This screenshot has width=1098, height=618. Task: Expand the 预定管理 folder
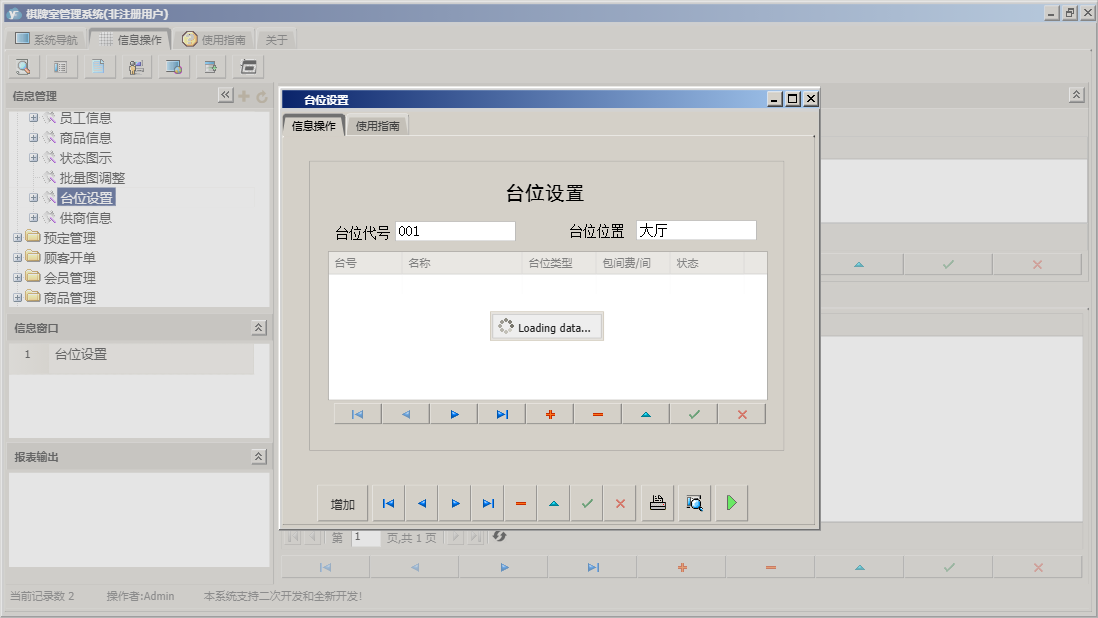[x=17, y=238]
